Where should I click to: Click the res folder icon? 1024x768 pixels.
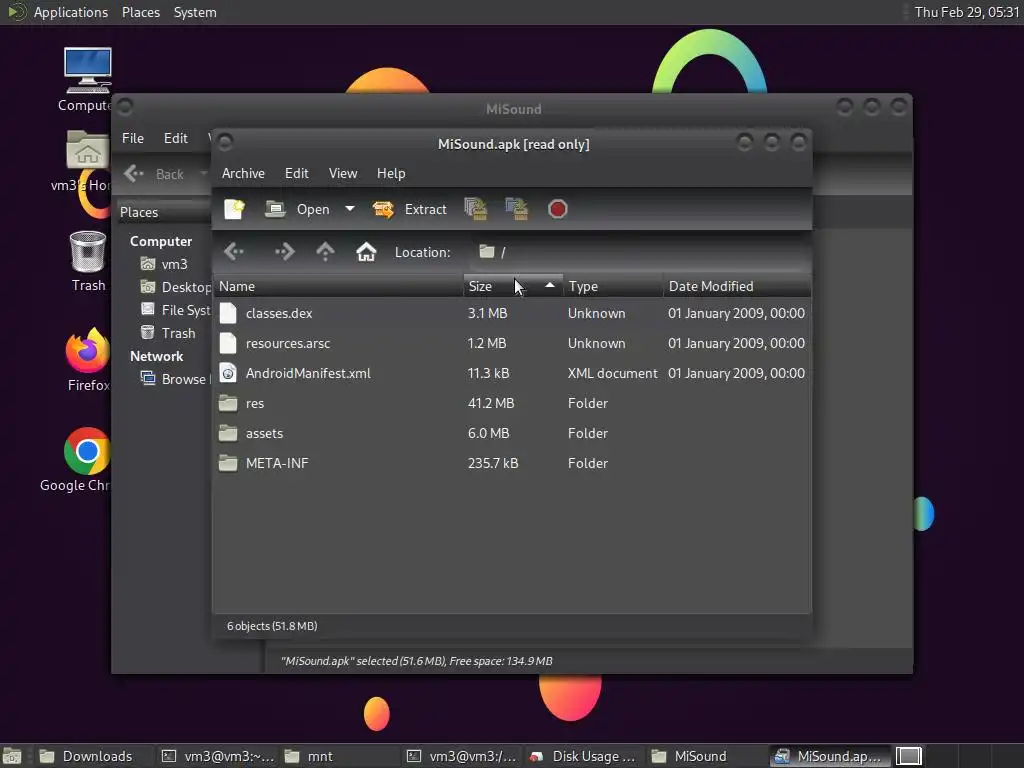point(228,403)
